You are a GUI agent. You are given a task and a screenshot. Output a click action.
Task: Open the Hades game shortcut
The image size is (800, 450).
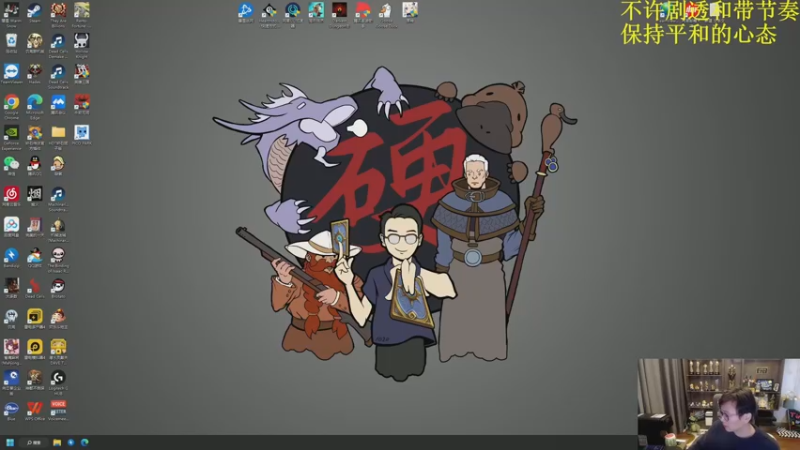(x=35, y=71)
